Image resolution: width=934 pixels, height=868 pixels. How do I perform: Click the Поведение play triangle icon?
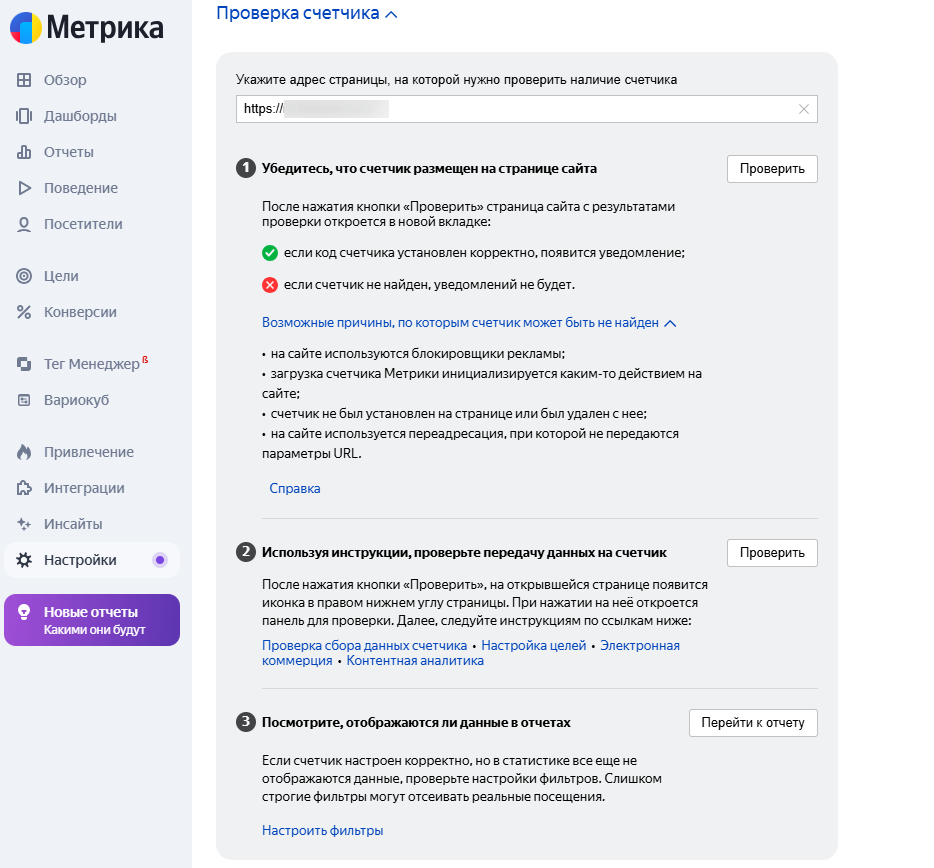coord(24,188)
